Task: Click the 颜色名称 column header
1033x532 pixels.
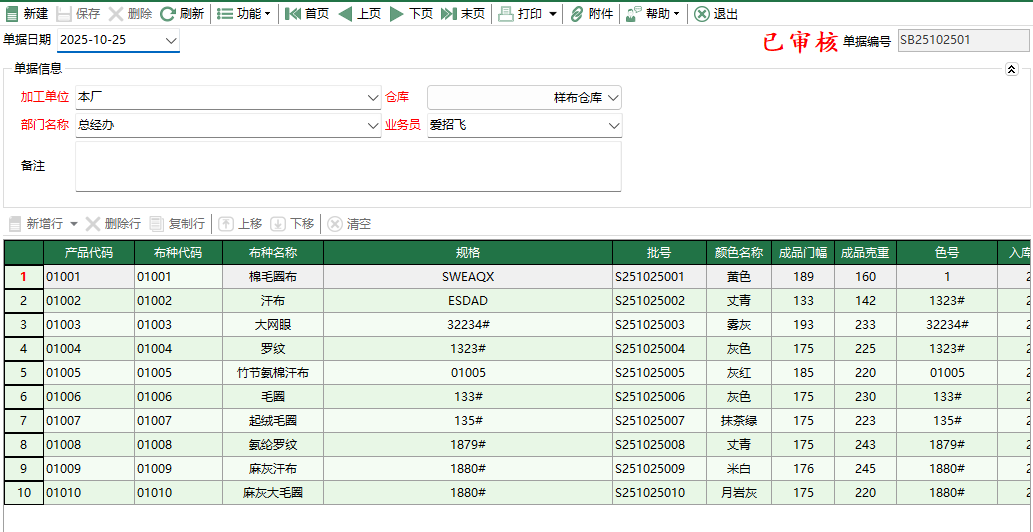Action: click(739, 252)
